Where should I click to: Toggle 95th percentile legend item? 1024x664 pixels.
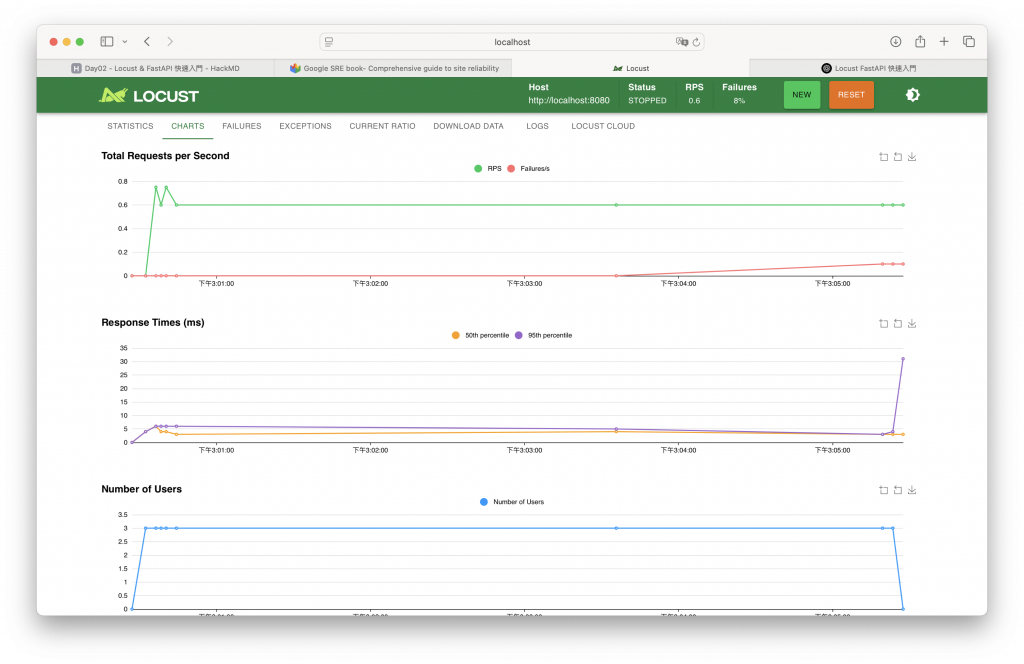pyautogui.click(x=543, y=336)
